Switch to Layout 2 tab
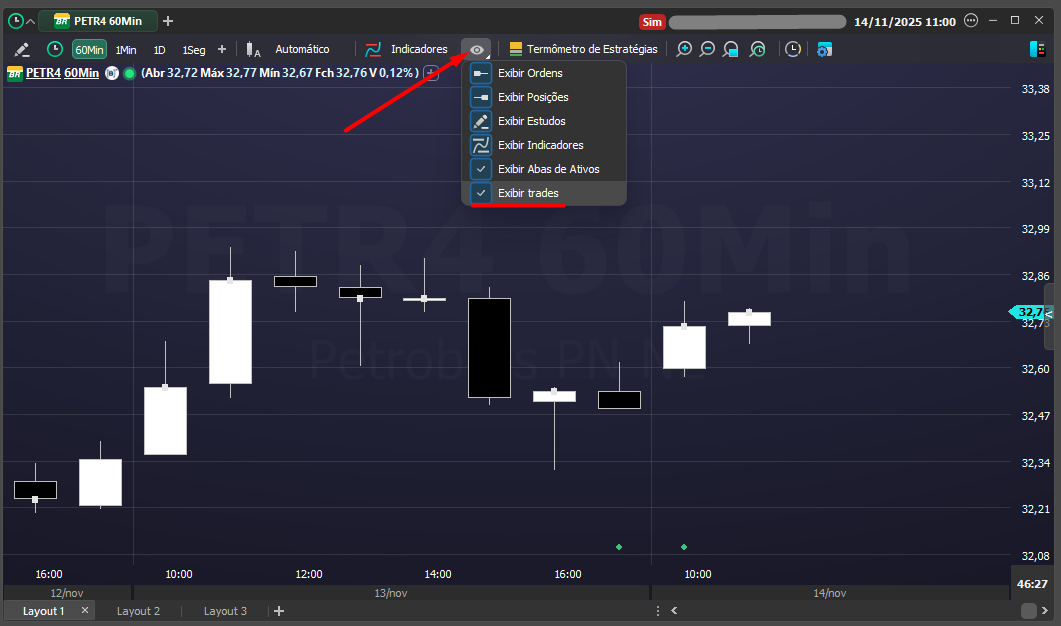This screenshot has width=1061, height=626. 138,611
